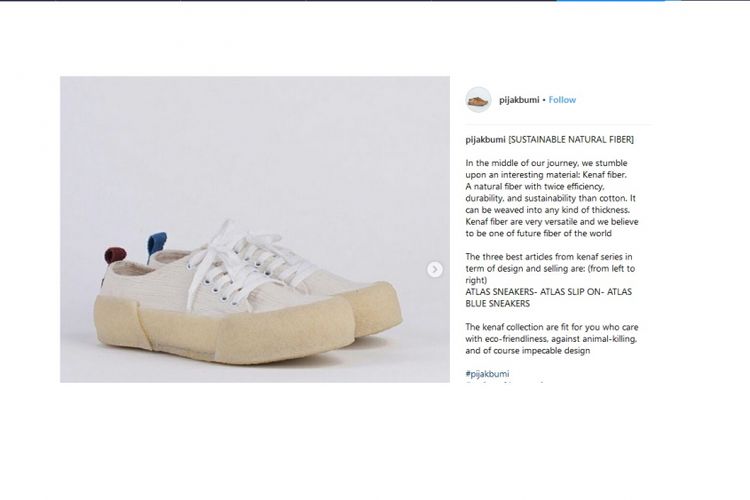This screenshot has width=750, height=500.
Task: Follow the pijakbumi account
Action: [562, 100]
